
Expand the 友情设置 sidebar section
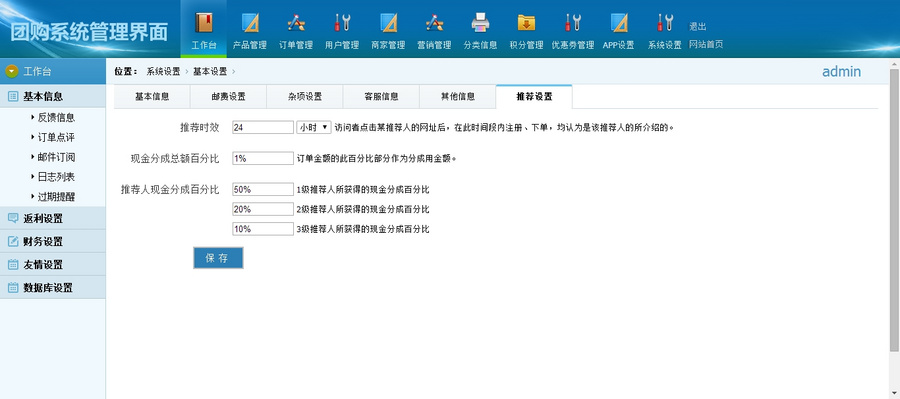53,265
